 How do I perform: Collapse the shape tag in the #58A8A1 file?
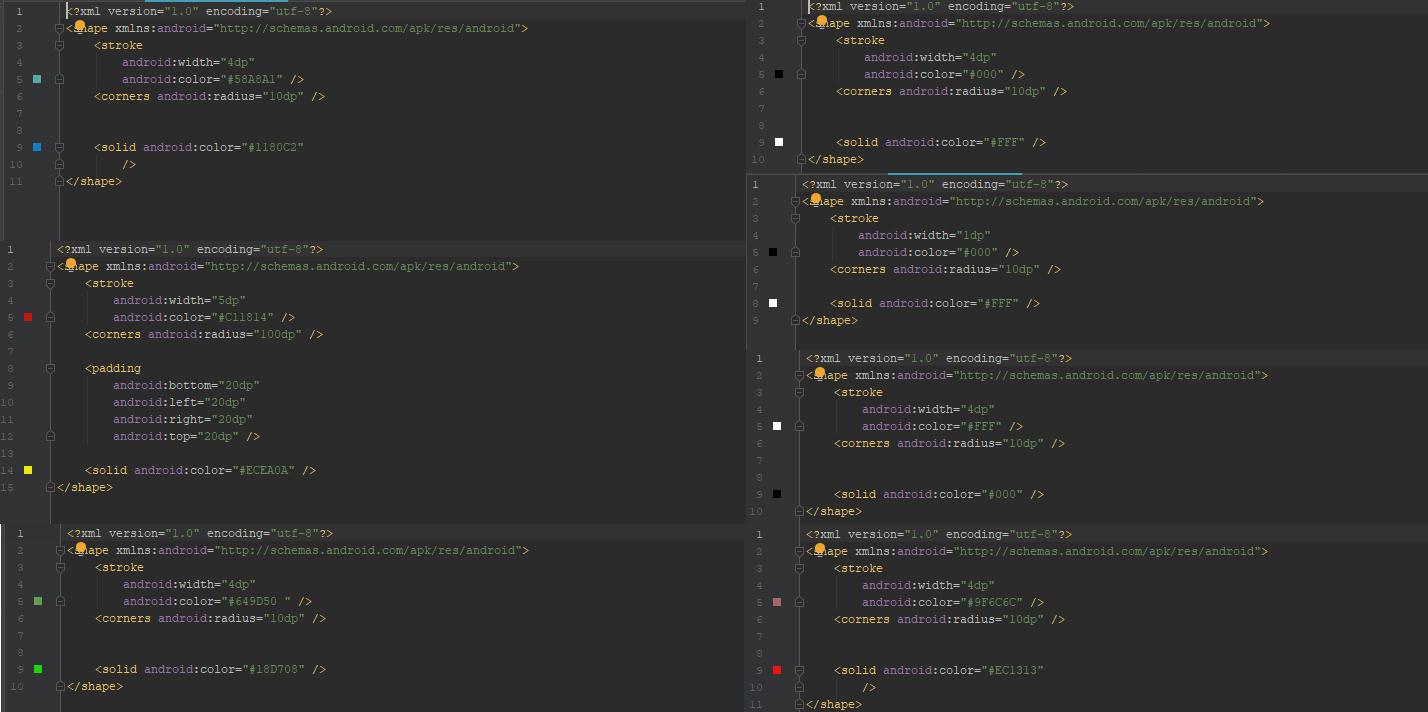[x=60, y=28]
